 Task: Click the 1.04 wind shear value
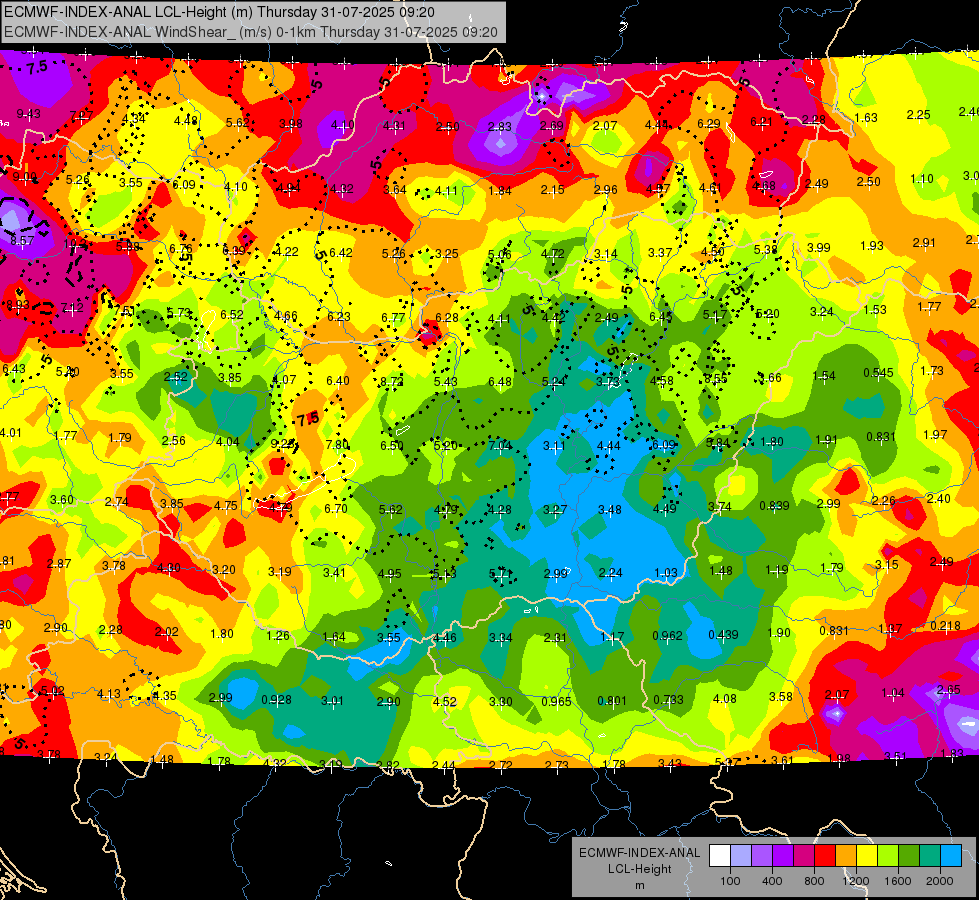point(893,693)
